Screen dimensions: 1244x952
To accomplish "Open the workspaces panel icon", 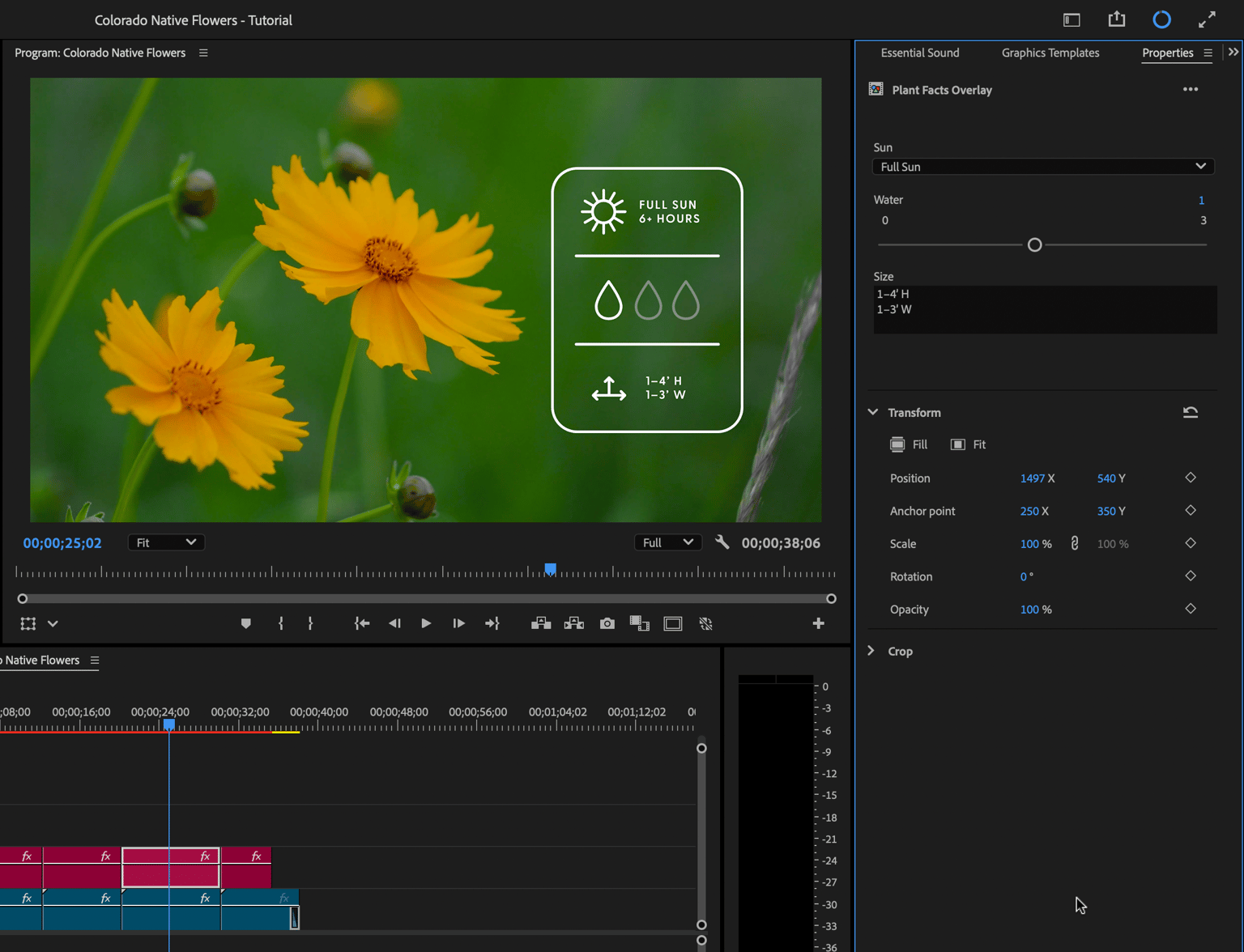I will tap(1071, 20).
